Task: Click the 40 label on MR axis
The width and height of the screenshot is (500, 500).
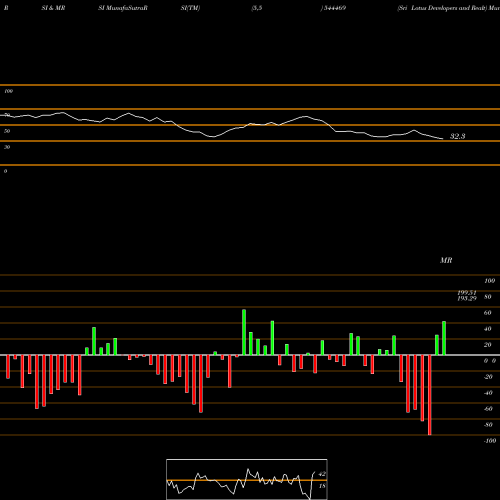Action: (488, 329)
